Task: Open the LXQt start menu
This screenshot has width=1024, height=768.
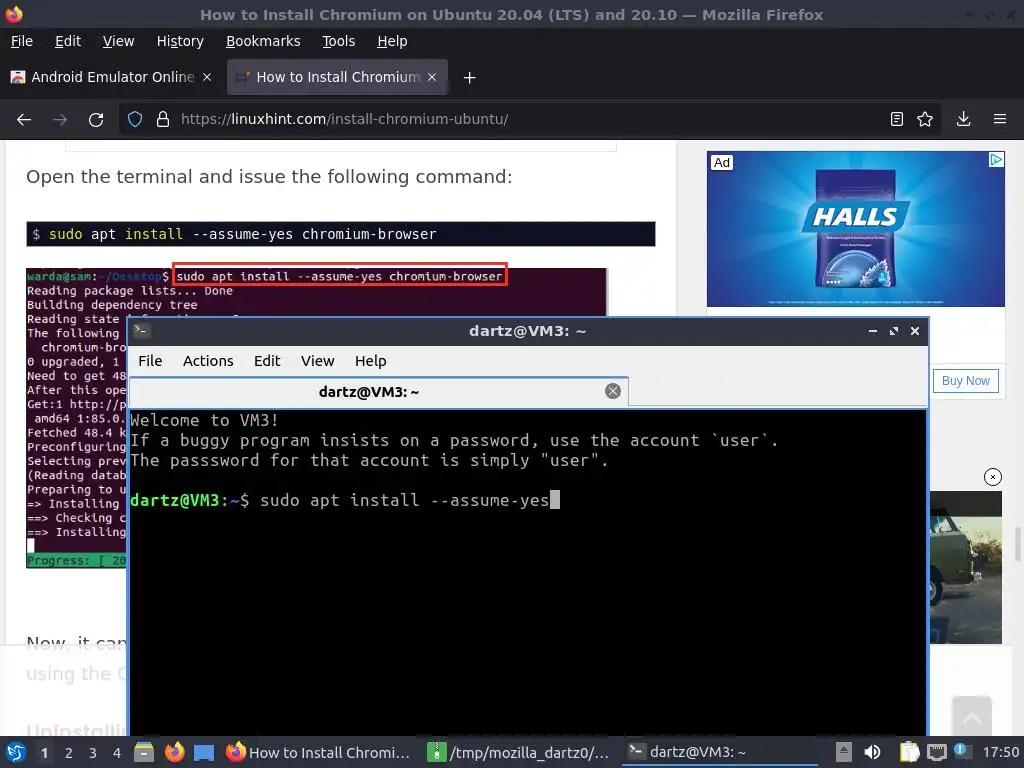Action: (16, 752)
